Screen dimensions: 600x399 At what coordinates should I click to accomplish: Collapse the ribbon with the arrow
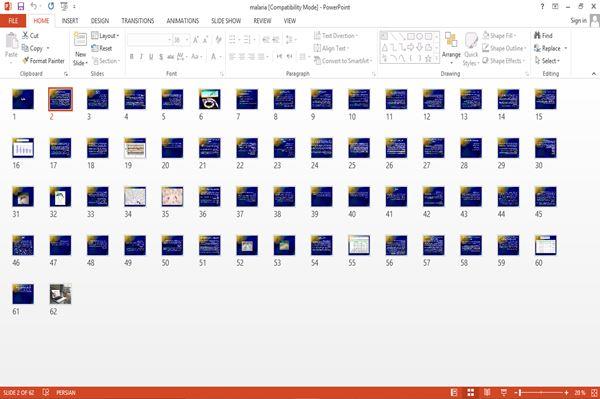coord(594,73)
